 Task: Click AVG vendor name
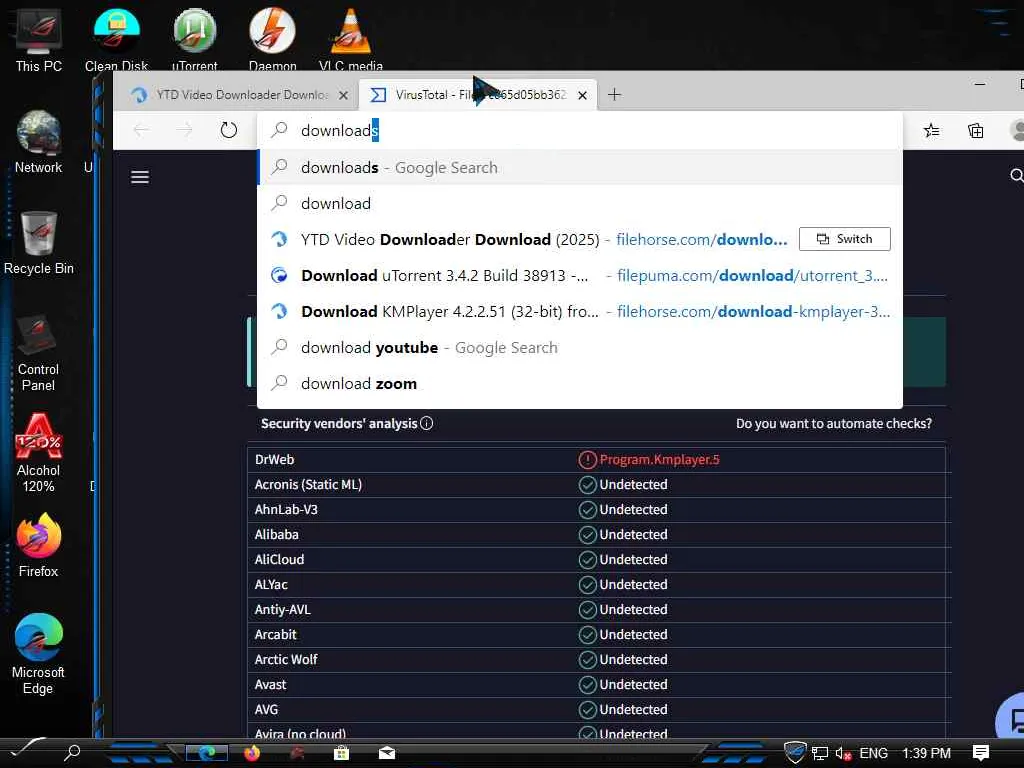click(x=266, y=709)
